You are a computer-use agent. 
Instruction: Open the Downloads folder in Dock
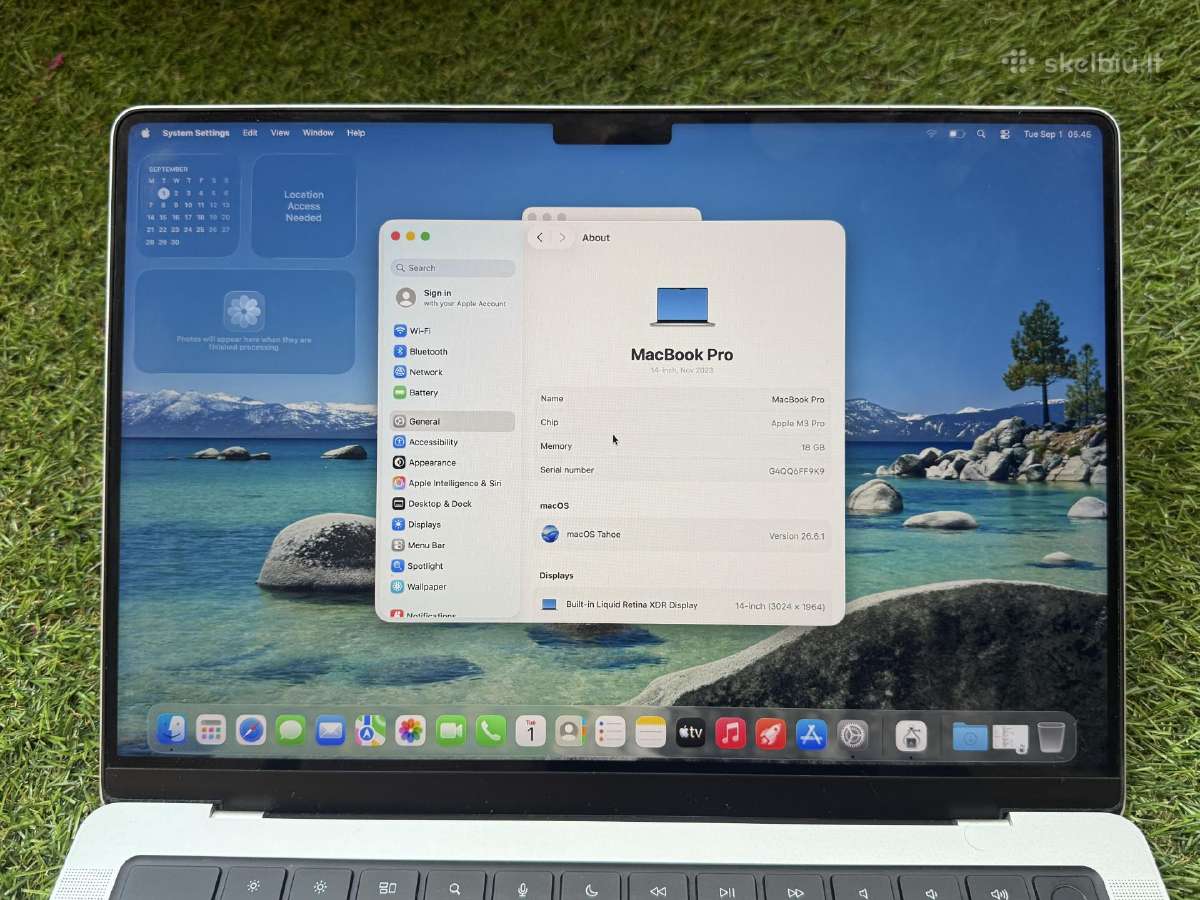970,737
